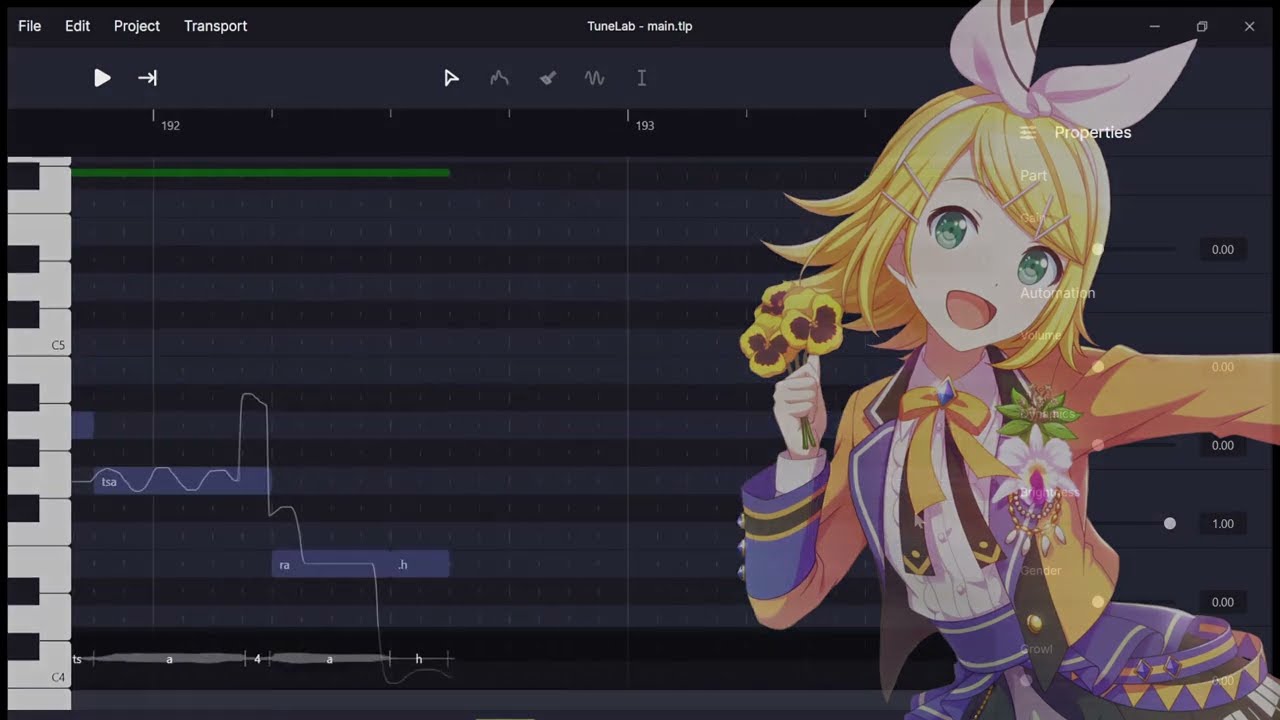The width and height of the screenshot is (1280, 720).
Task: Open the Project menu
Action: click(137, 26)
